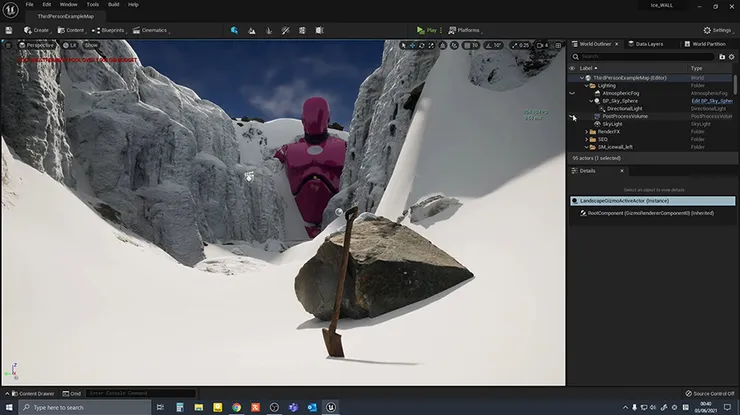The height and width of the screenshot is (415, 740).
Task: Open the Tools menu
Action: 92,5
